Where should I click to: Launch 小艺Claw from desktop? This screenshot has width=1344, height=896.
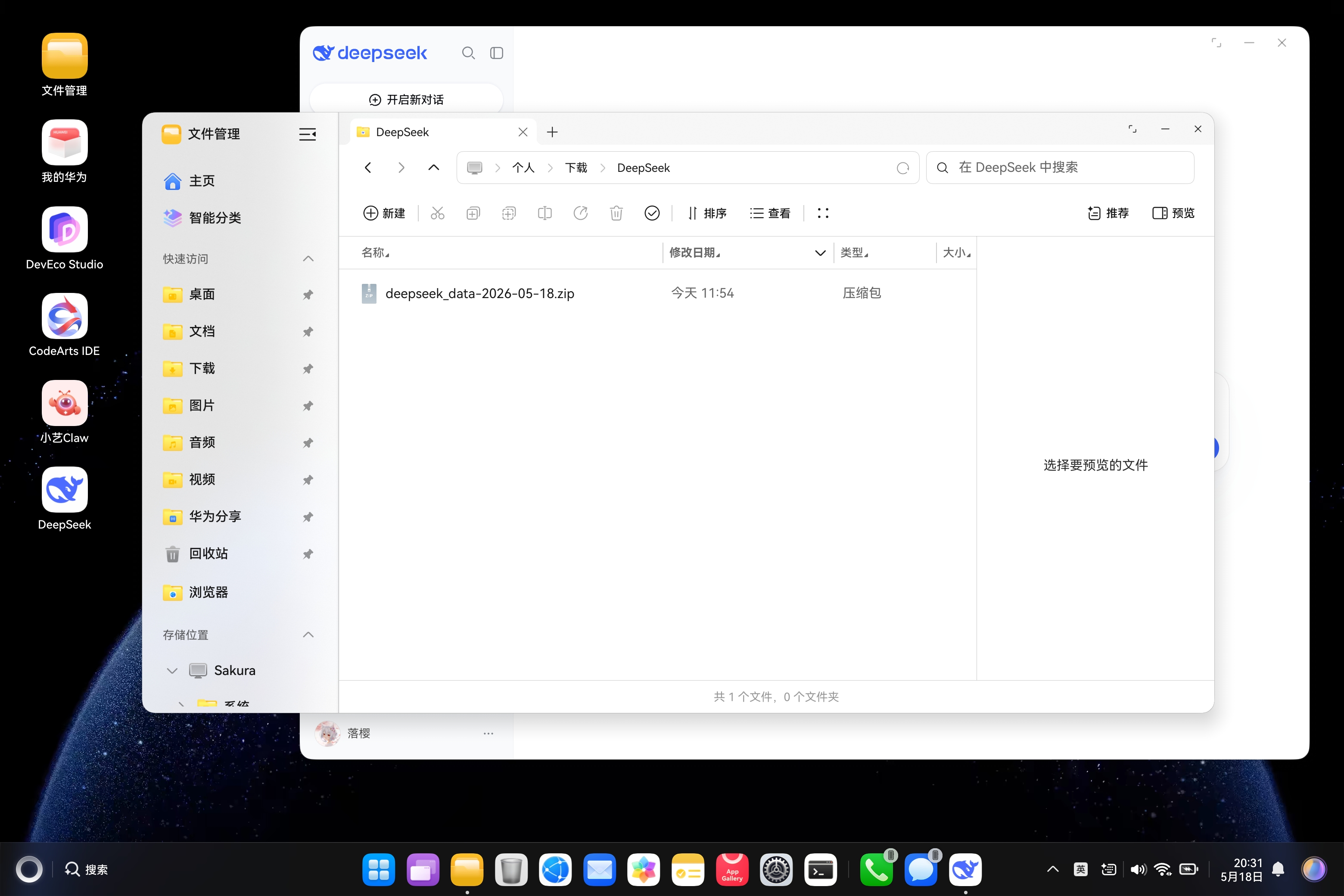[65, 413]
